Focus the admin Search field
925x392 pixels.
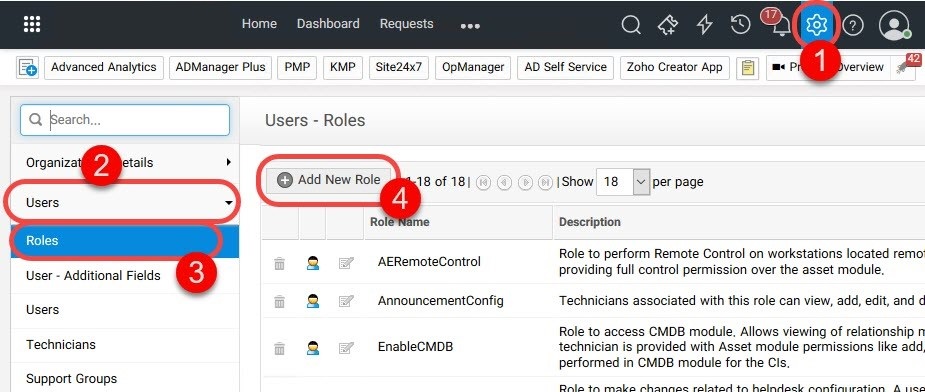tap(125, 120)
